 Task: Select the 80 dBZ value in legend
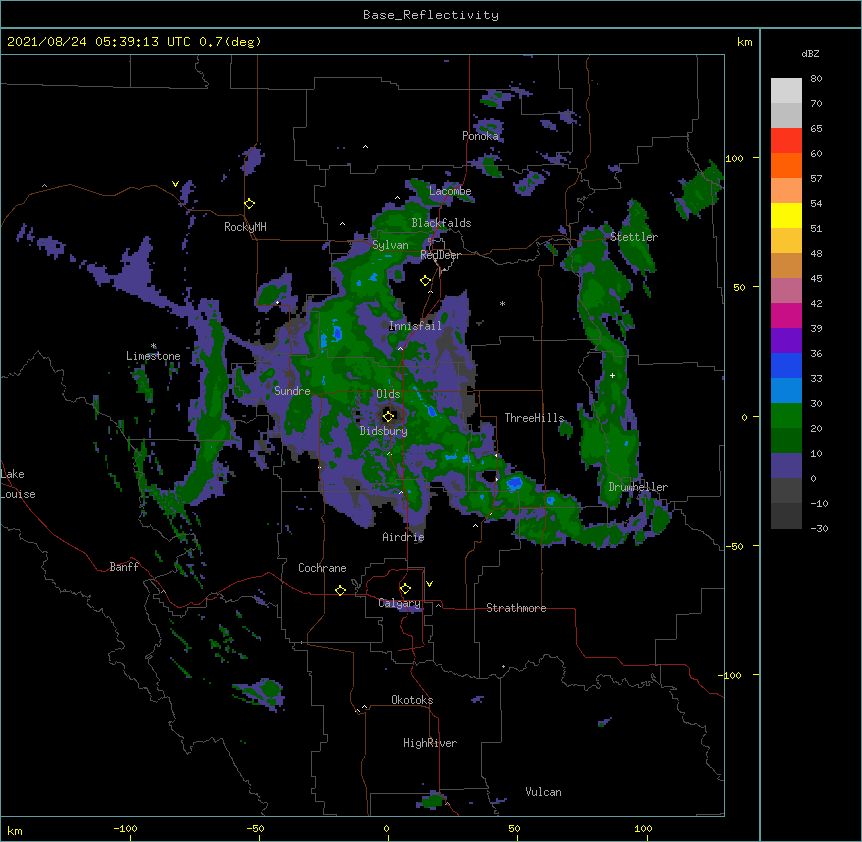pyautogui.click(x=816, y=79)
